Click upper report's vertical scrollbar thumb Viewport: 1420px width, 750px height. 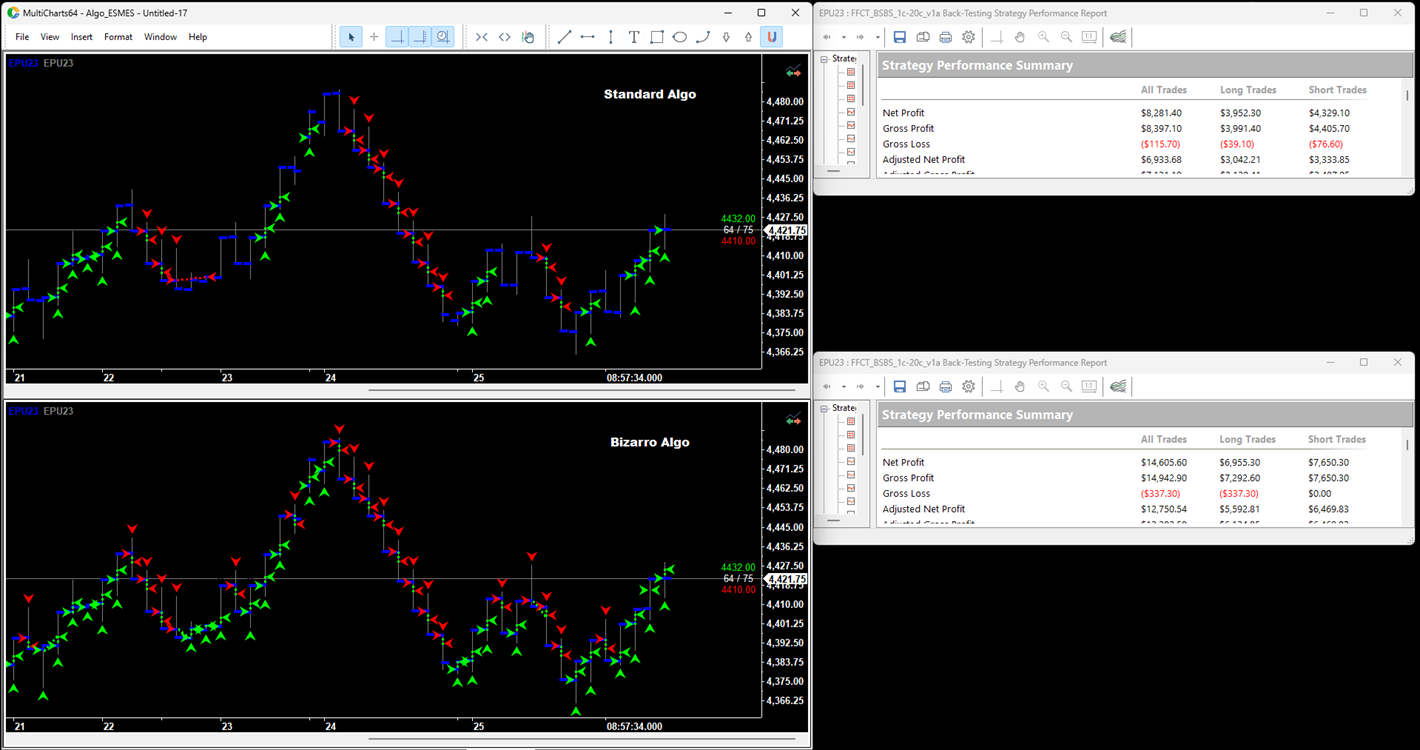(1408, 96)
